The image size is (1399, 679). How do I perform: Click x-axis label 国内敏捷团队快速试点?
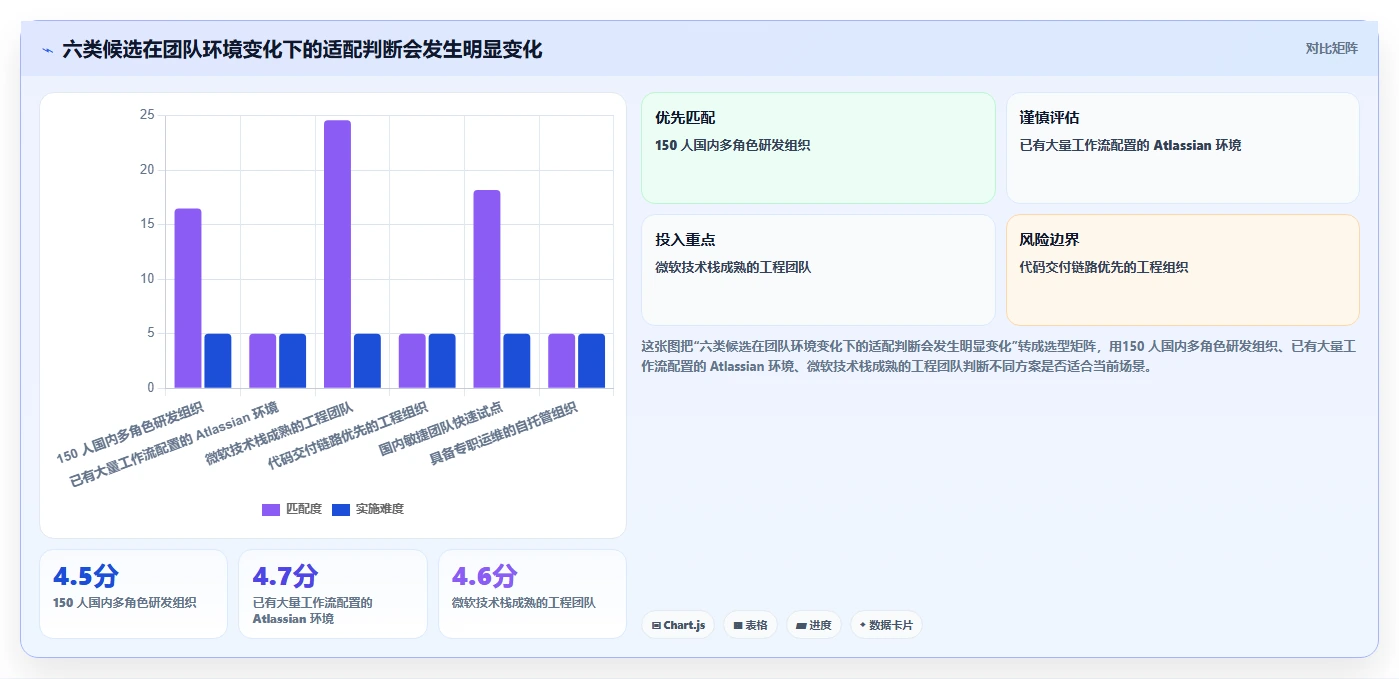pos(441,428)
